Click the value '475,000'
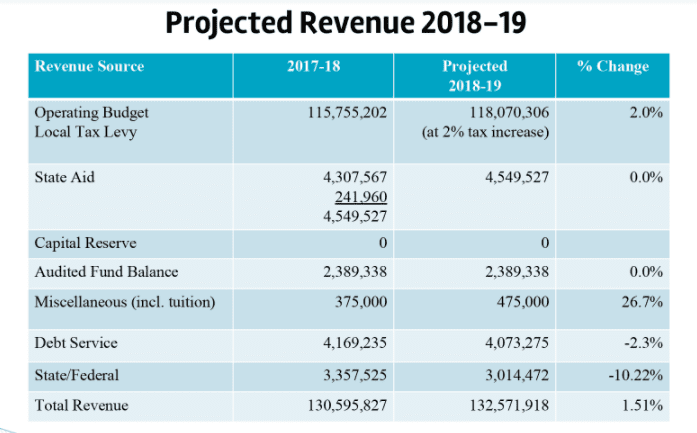Screen dimensions: 697x433 coord(523,302)
